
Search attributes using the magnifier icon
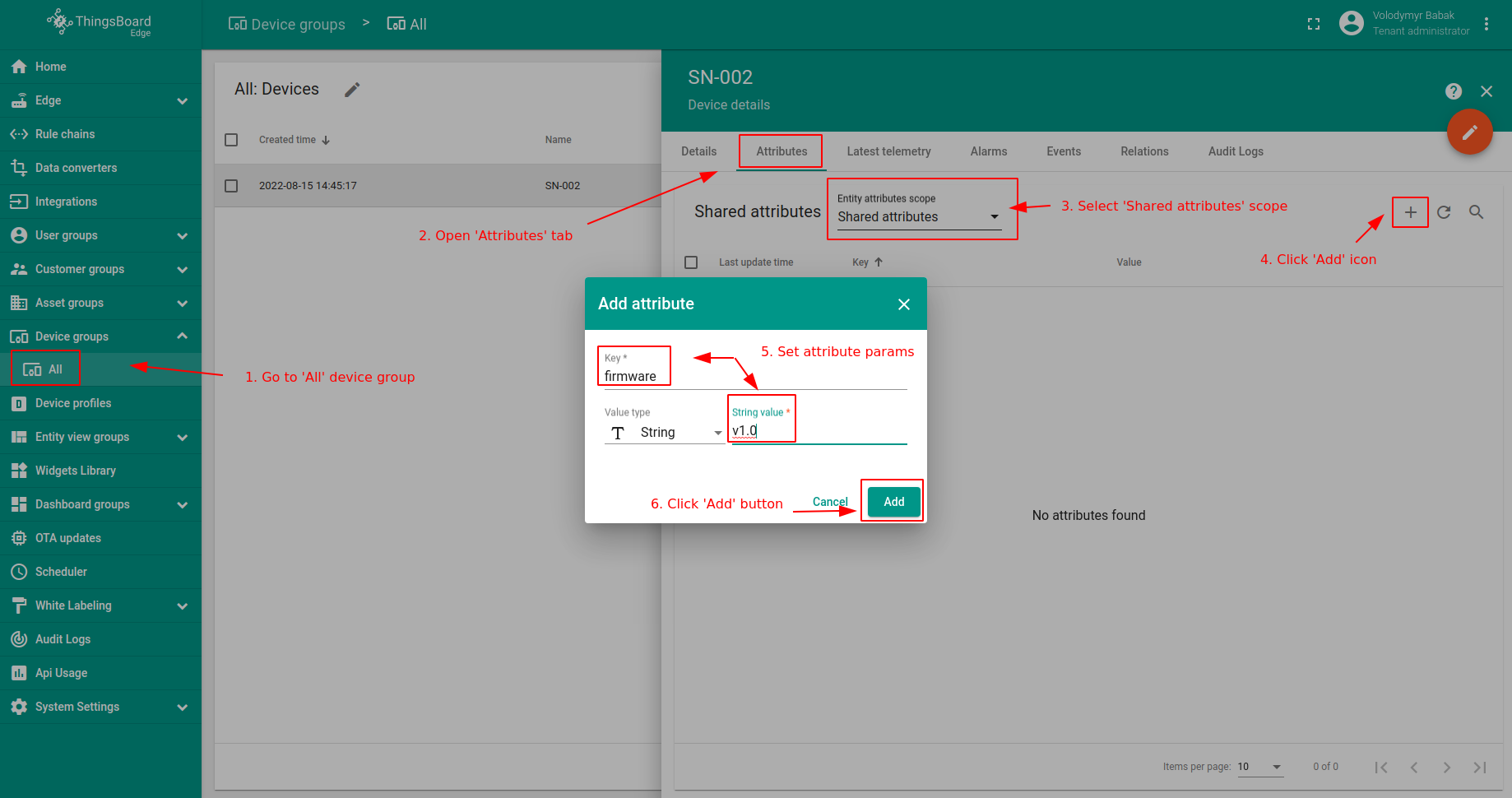(1477, 212)
